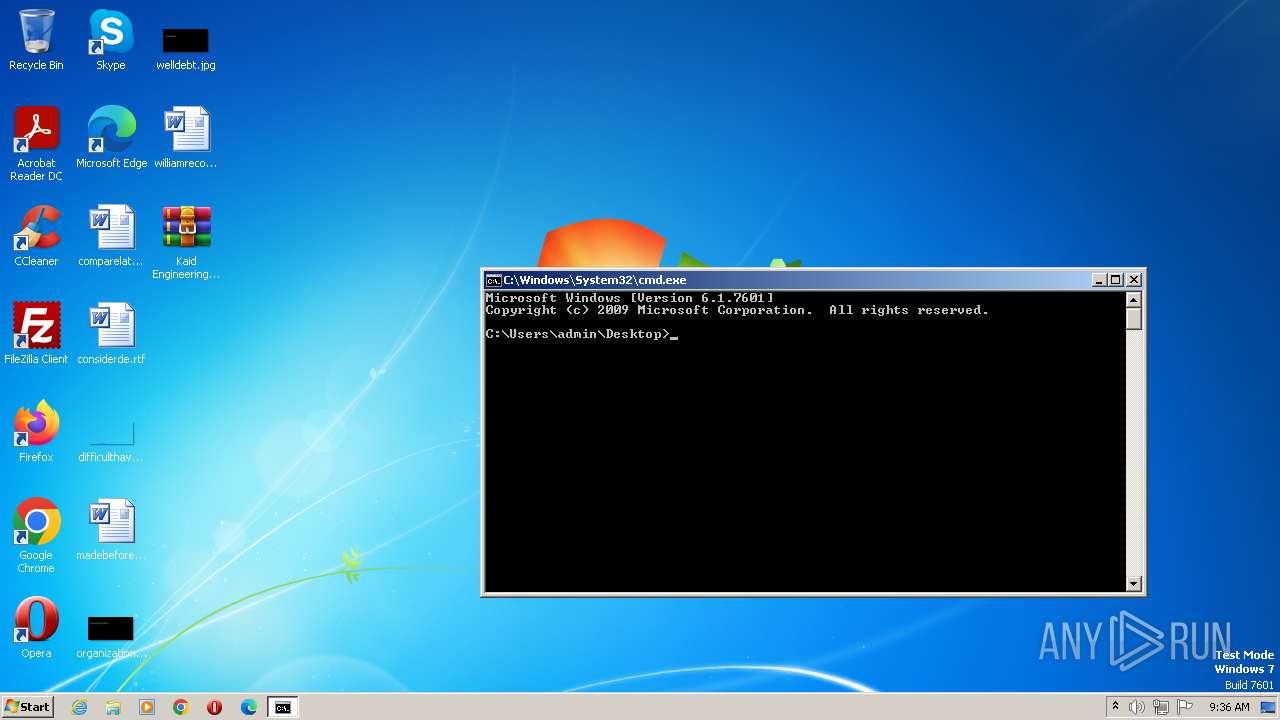Show hidden system tray icons
Screen dimensions: 1280x720
coord(1115,707)
